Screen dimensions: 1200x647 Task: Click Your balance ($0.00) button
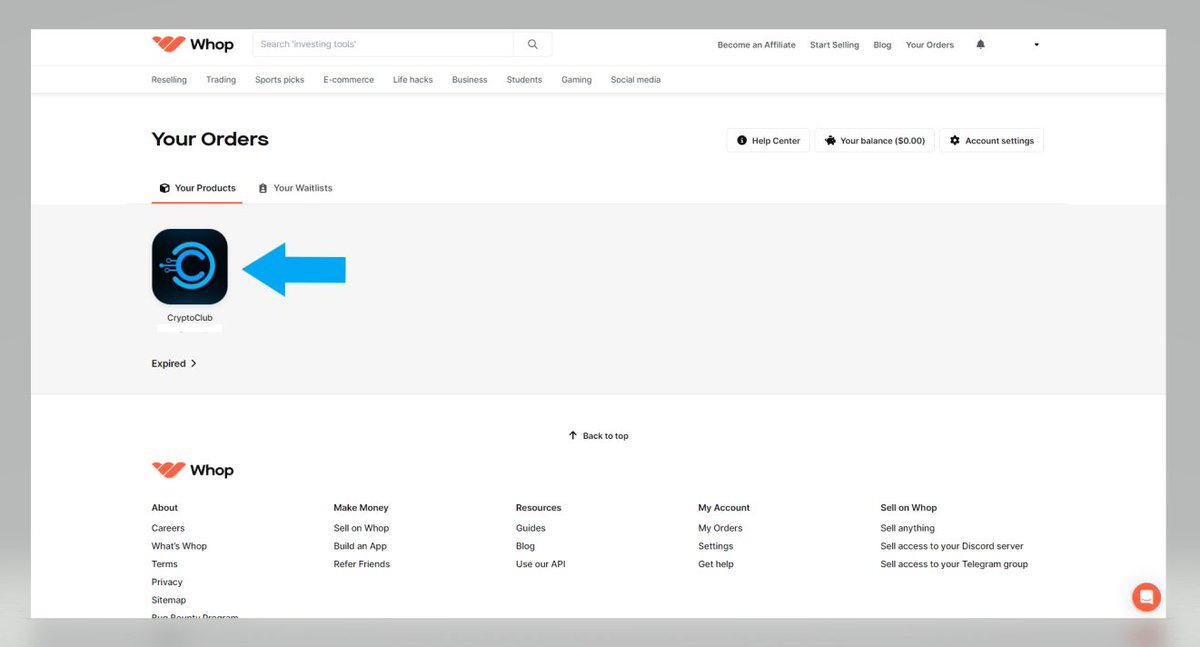875,141
